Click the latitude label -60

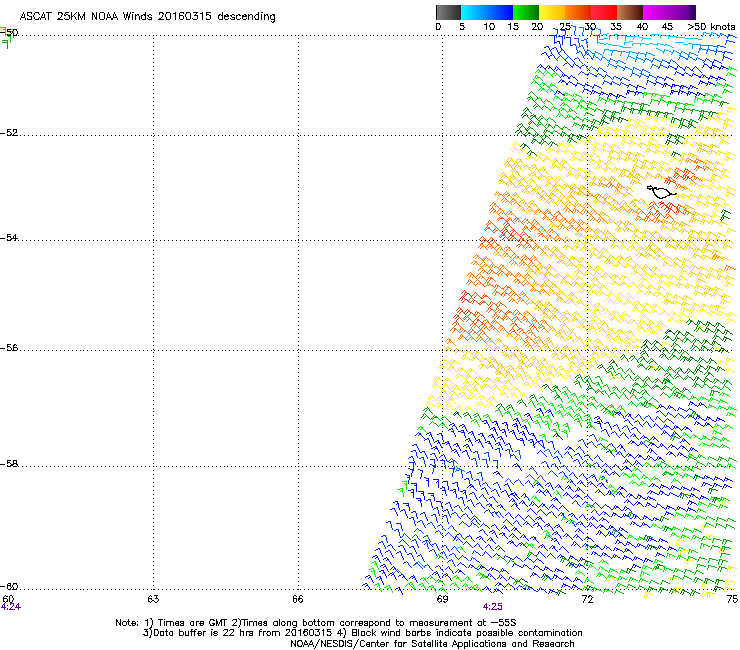click(9, 586)
